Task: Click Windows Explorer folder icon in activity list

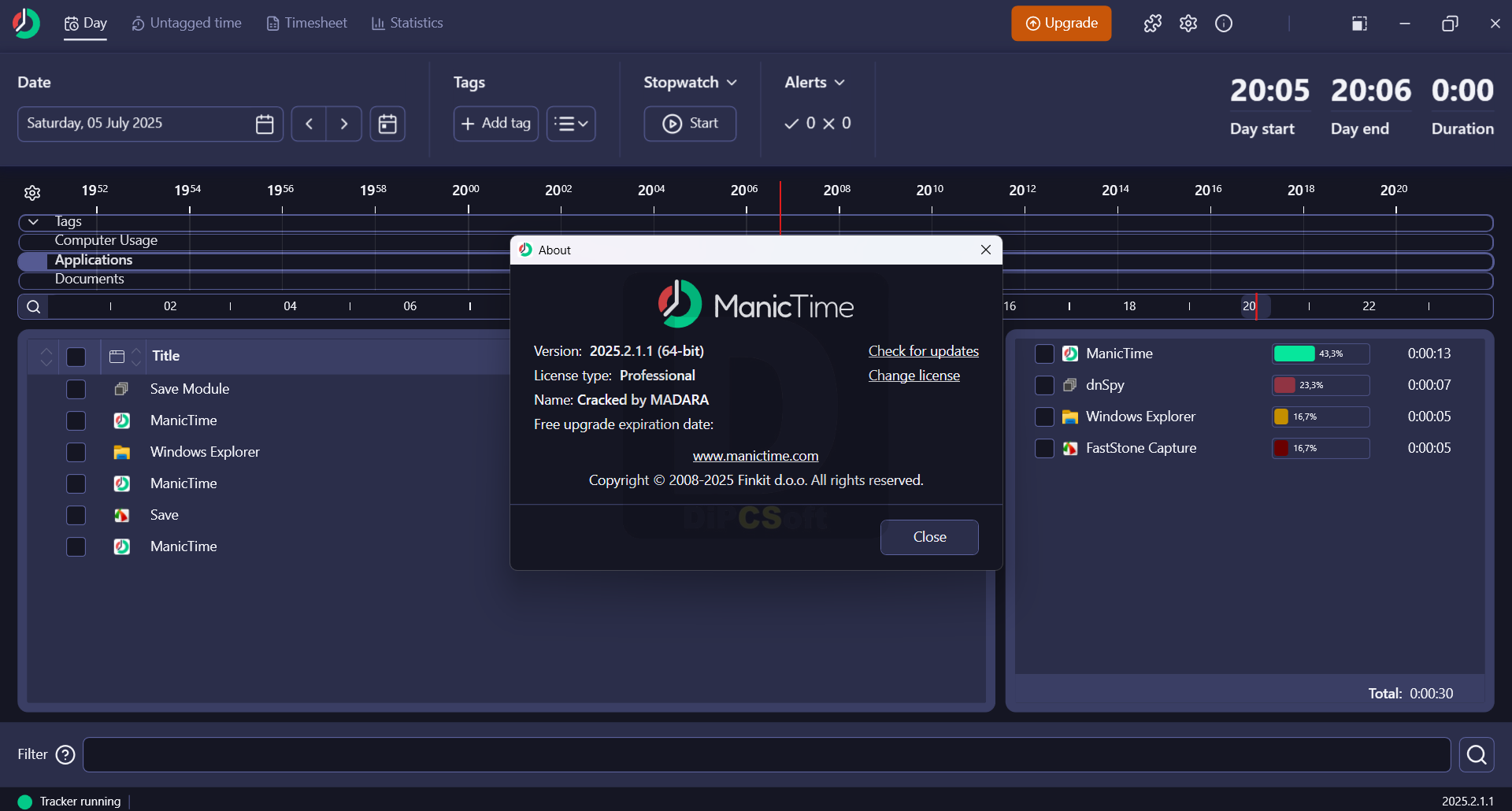Action: [x=121, y=452]
